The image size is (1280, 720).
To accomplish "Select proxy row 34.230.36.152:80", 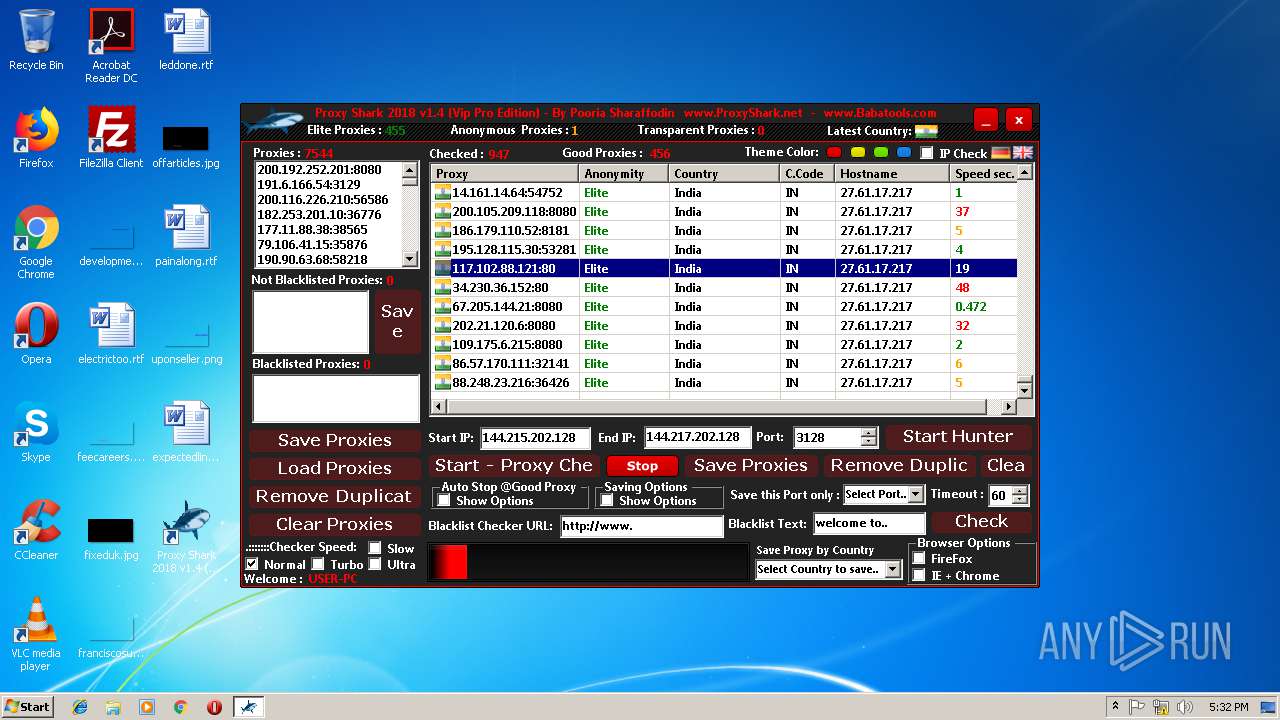I will point(724,288).
